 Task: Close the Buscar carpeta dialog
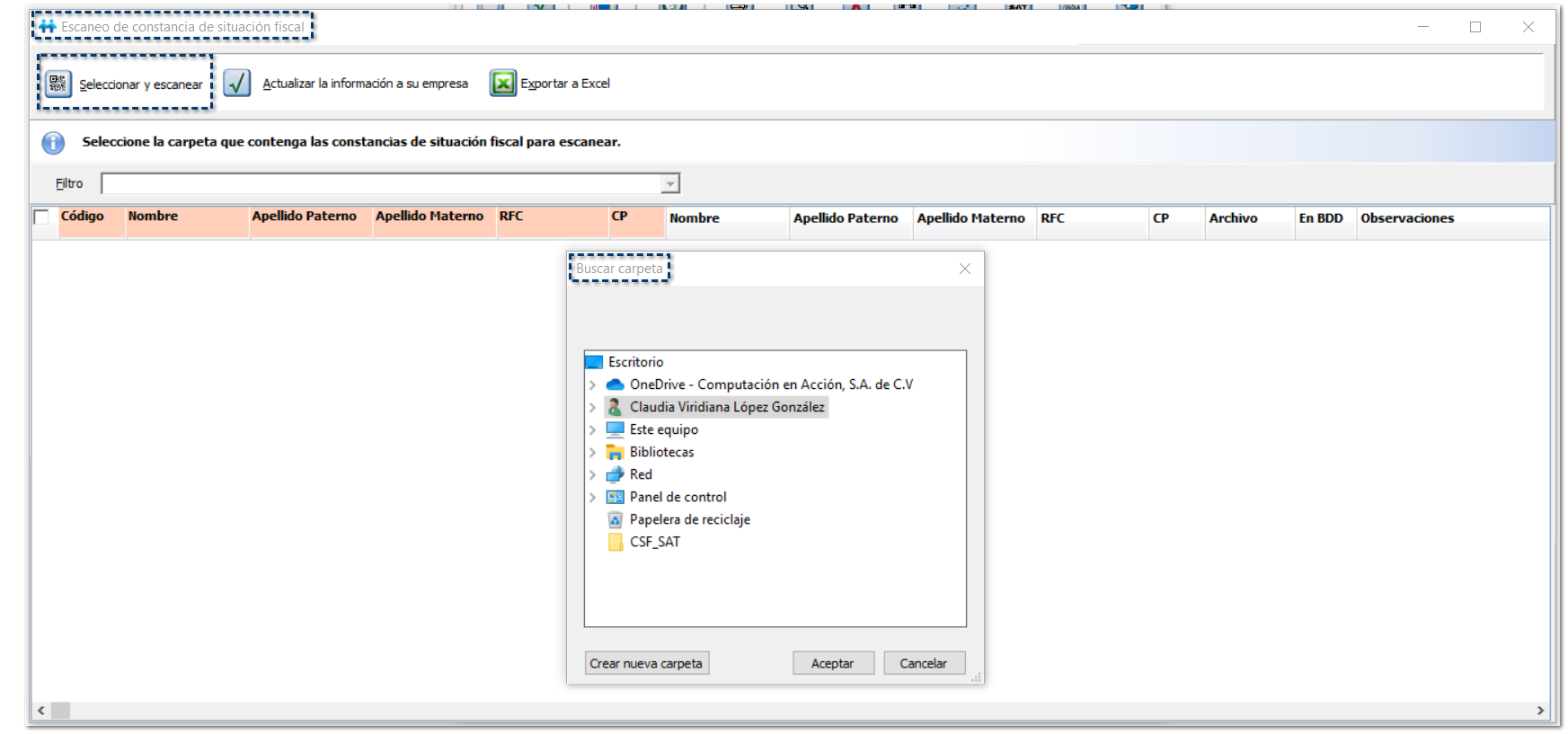pyautogui.click(x=965, y=269)
